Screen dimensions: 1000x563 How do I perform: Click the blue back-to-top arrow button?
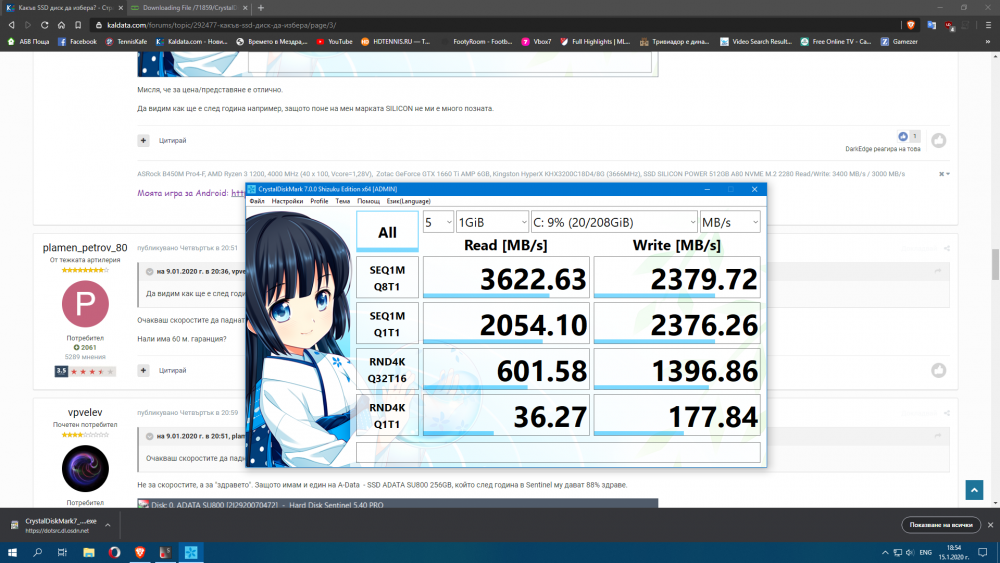pyautogui.click(x=974, y=490)
